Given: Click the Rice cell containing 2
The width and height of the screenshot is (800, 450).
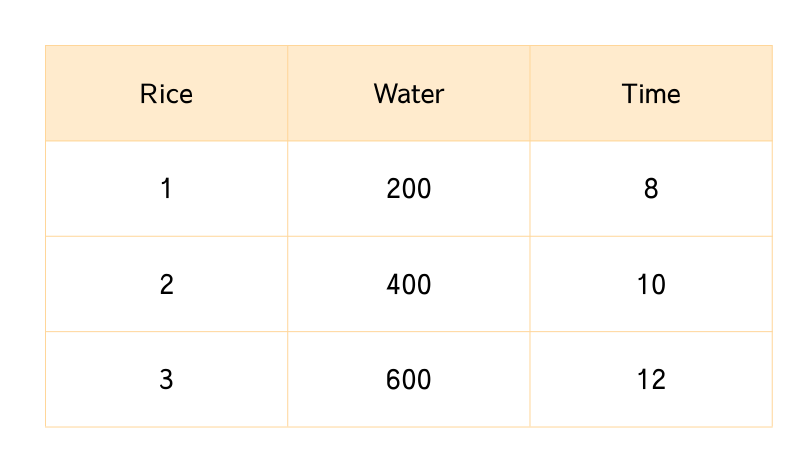Looking at the screenshot, I should coord(166,284).
